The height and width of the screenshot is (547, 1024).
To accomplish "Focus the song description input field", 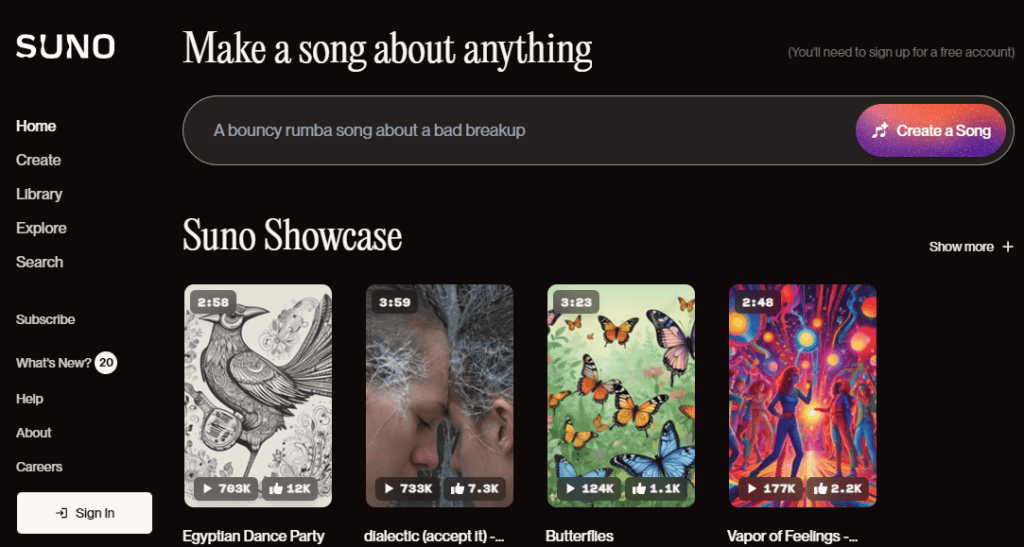I will tap(520, 131).
